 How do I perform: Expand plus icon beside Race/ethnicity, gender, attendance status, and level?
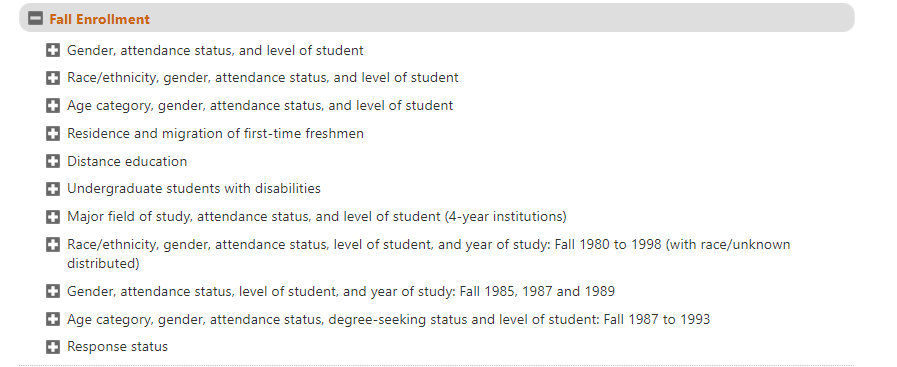(53, 78)
